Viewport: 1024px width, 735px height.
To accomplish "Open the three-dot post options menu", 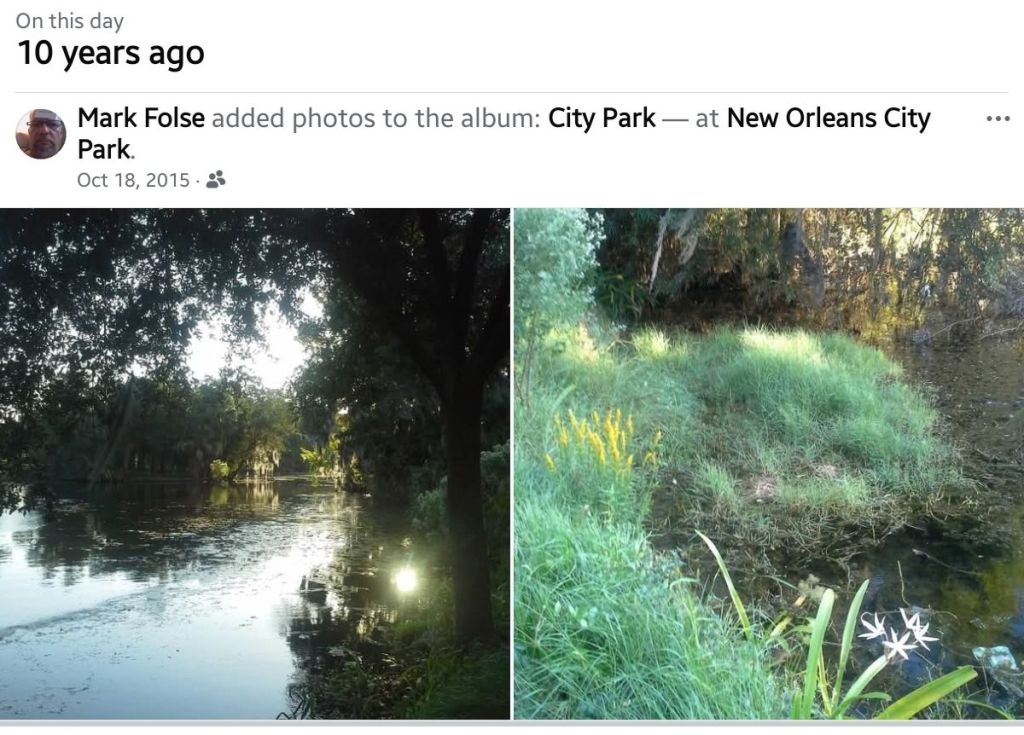I will pos(997,119).
